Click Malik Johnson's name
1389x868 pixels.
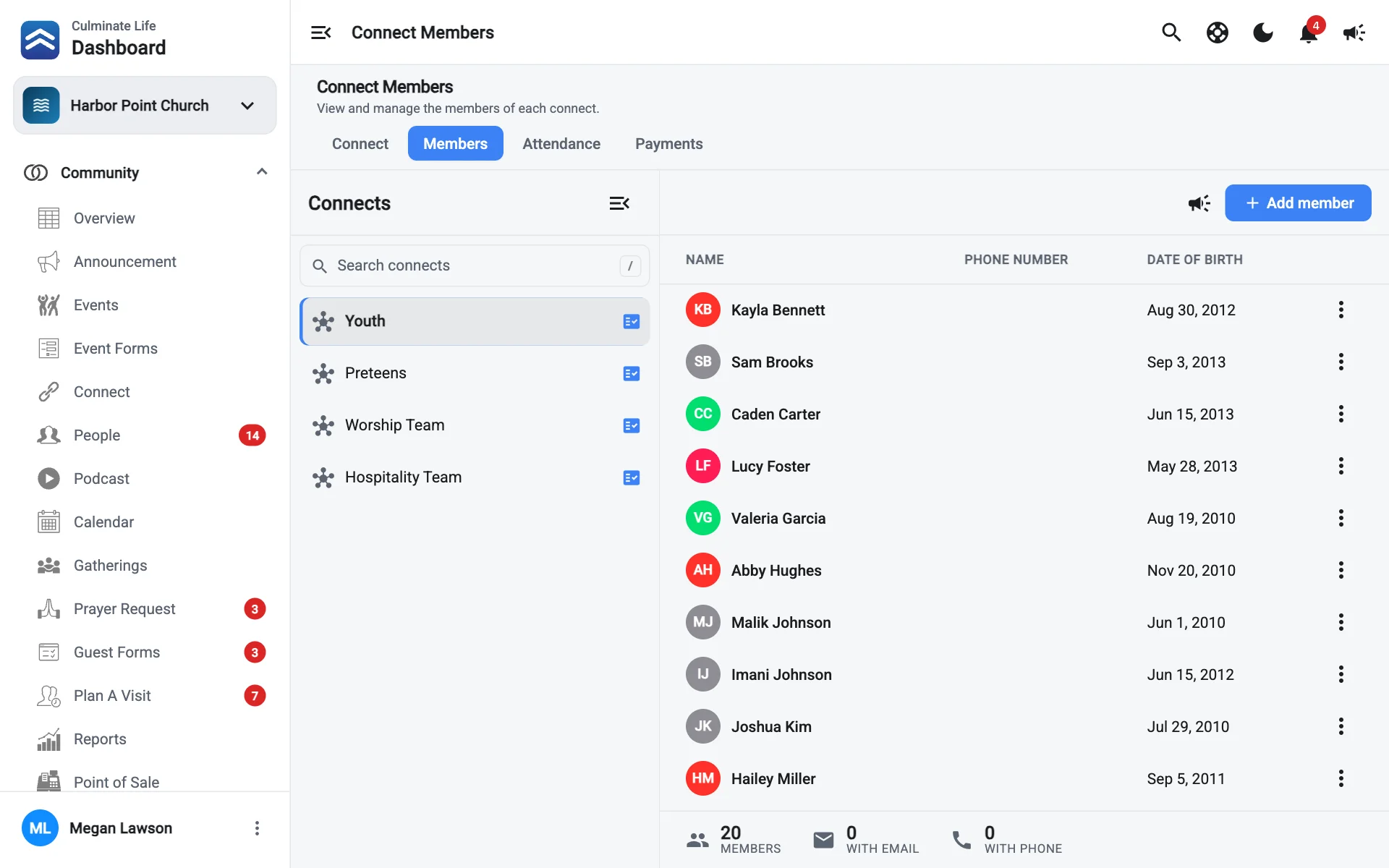click(781, 623)
